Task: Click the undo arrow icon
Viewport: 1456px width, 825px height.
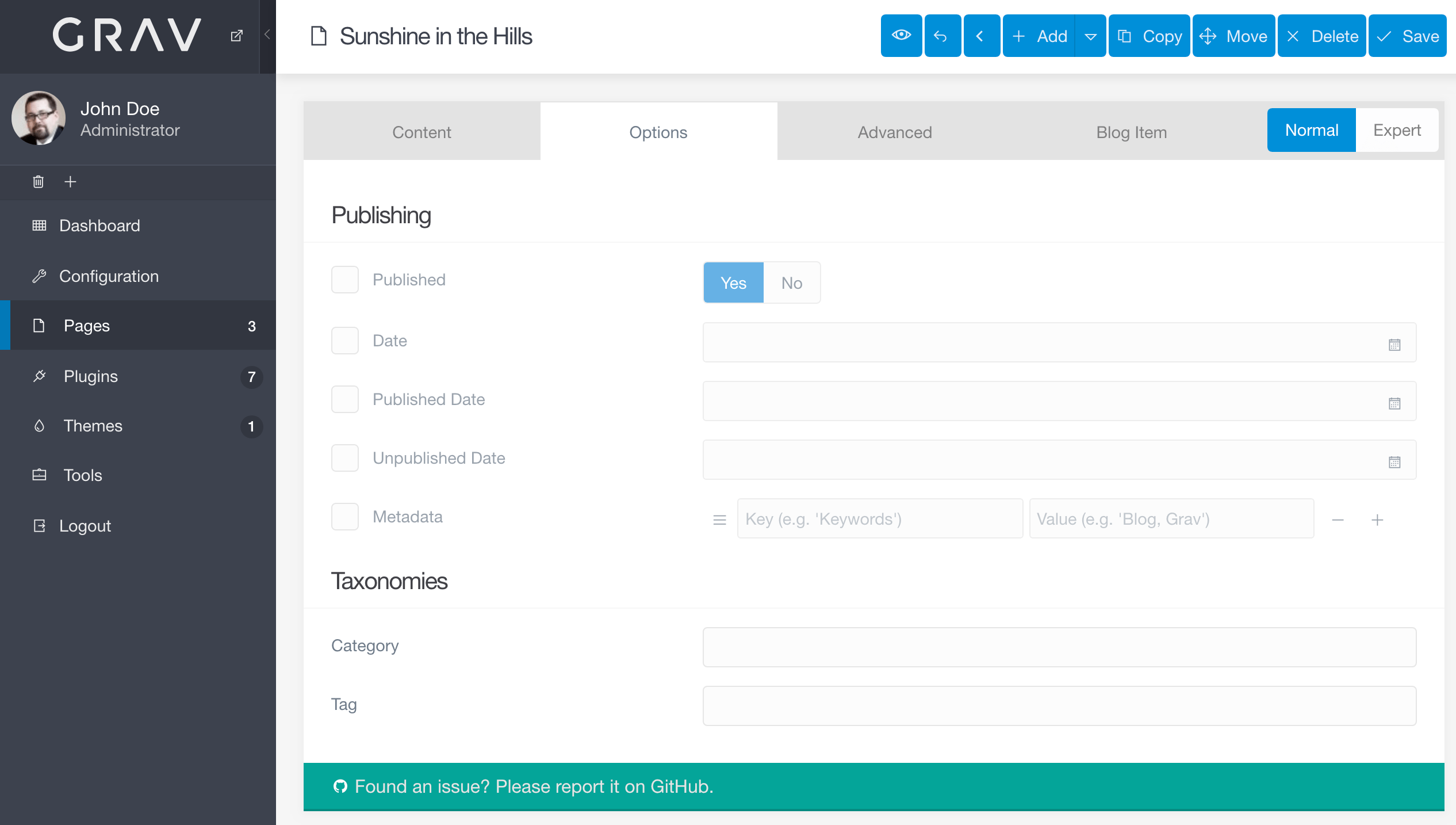Action: click(x=942, y=36)
